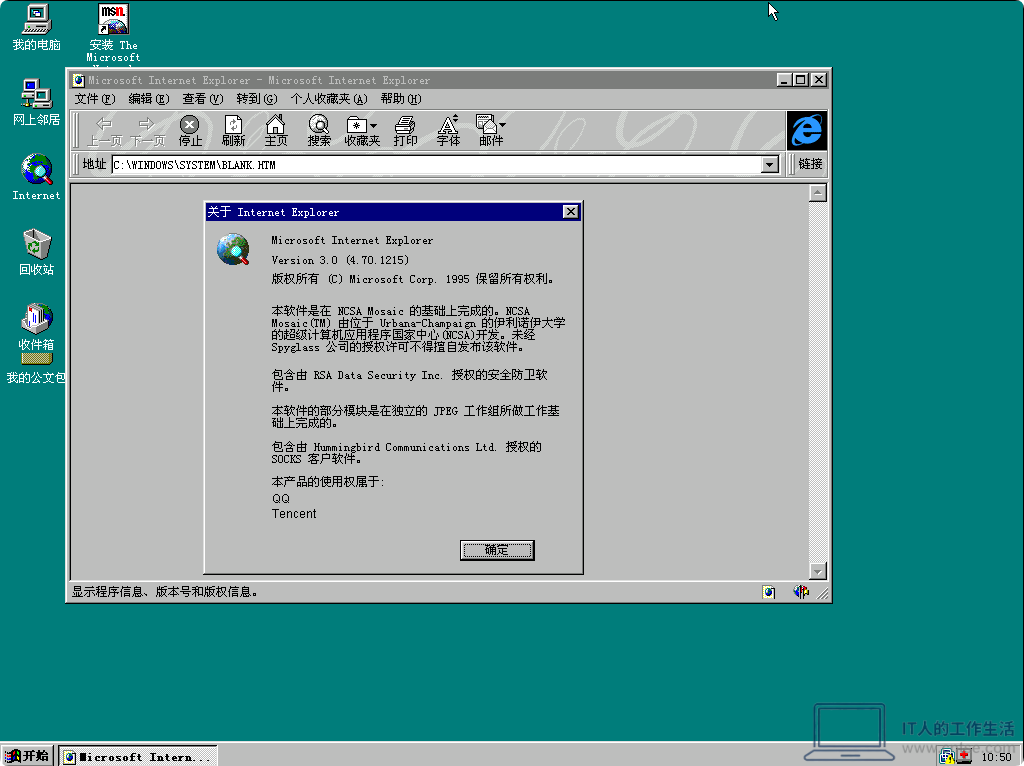Click Microsoft Internet Explorer taskbar button
The width and height of the screenshot is (1024, 766).
(x=138, y=756)
